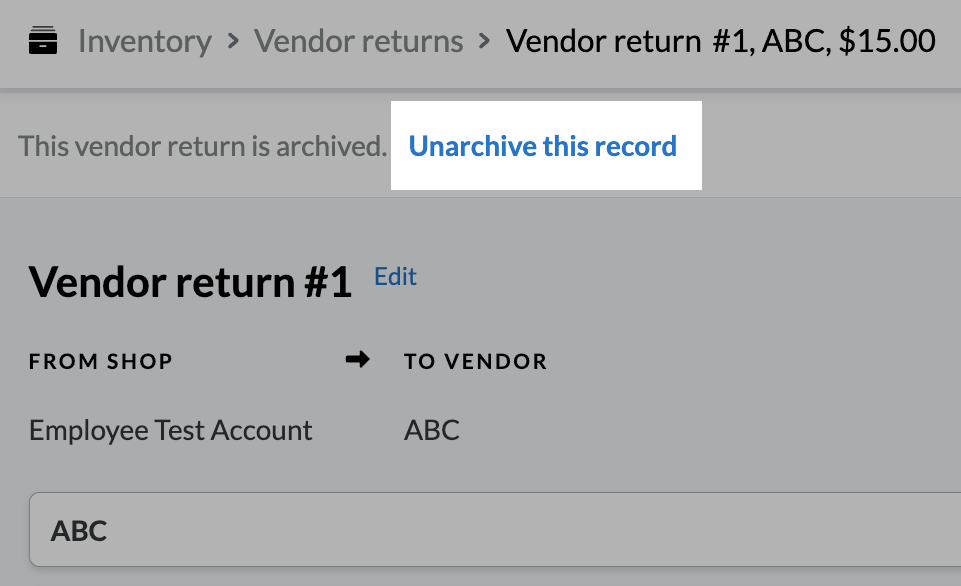Viewport: 961px width, 586px height.
Task: Click the bold Vendor return #1 heading
Action: click(190, 283)
